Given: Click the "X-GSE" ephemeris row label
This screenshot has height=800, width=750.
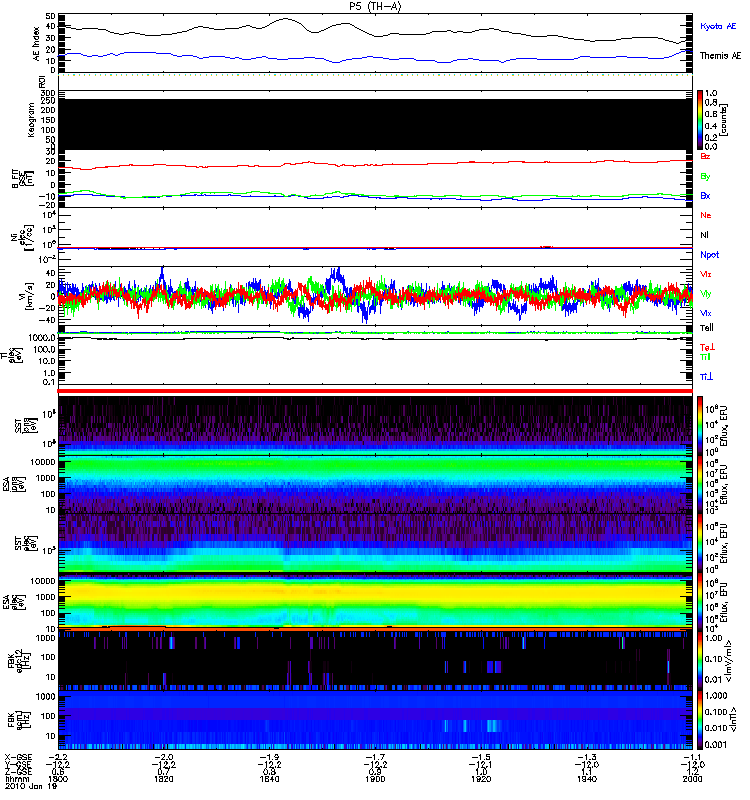Looking at the screenshot, I should pos(18,758).
